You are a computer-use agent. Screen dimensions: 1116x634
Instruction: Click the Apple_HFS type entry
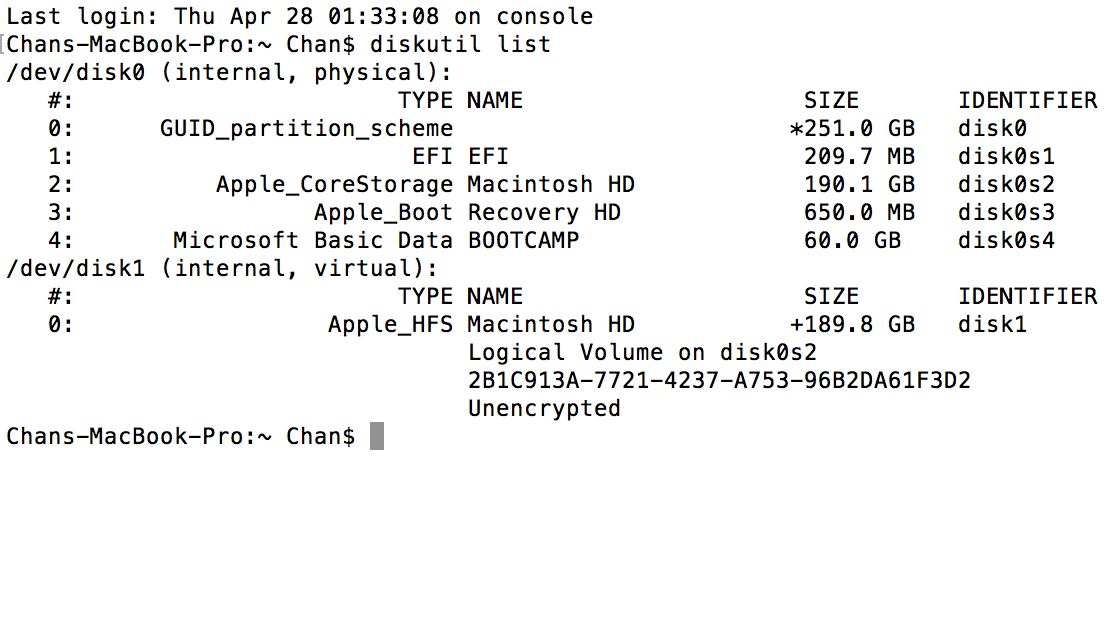[390, 325]
